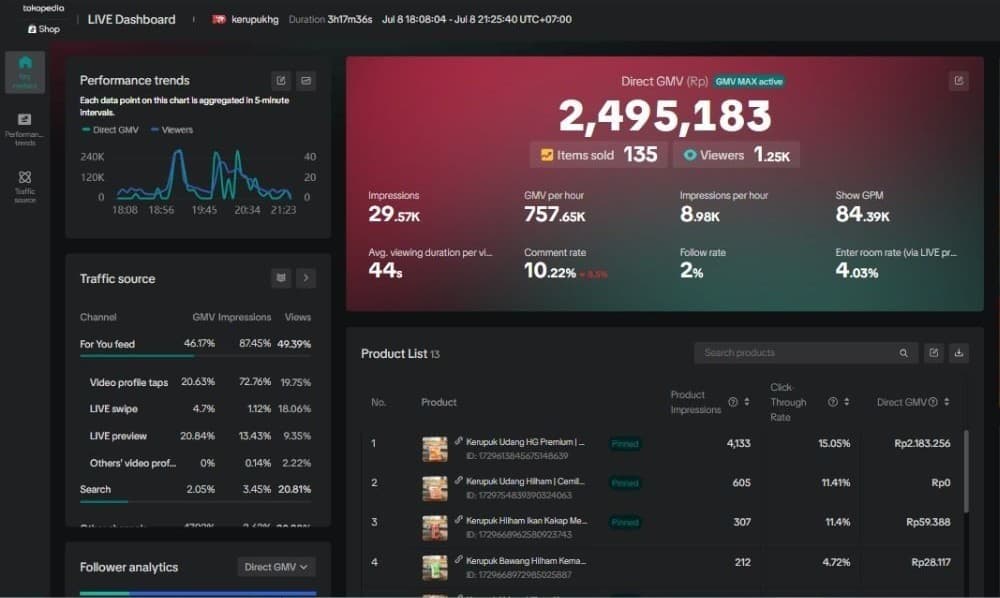Image resolution: width=1000 pixels, height=598 pixels.
Task: Show Direct GMV column info icon
Action: tap(933, 402)
